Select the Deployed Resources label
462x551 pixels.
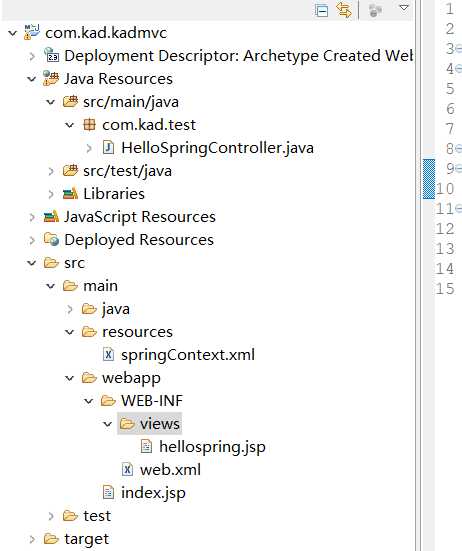(139, 240)
